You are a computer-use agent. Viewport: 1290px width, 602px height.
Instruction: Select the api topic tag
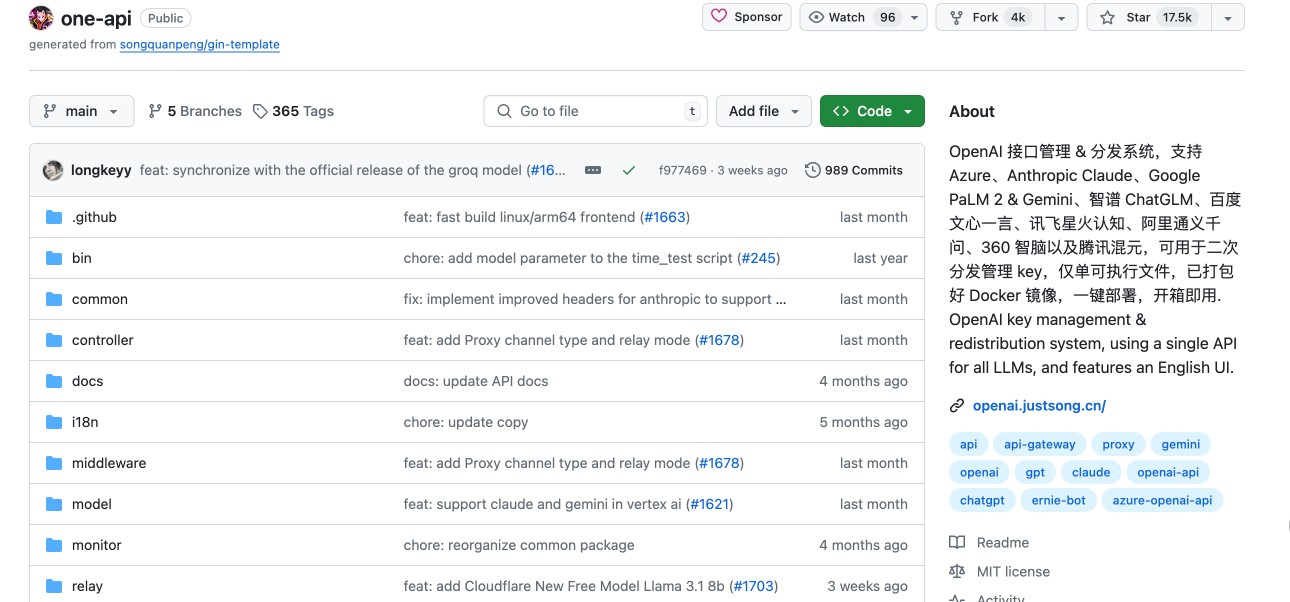969,444
